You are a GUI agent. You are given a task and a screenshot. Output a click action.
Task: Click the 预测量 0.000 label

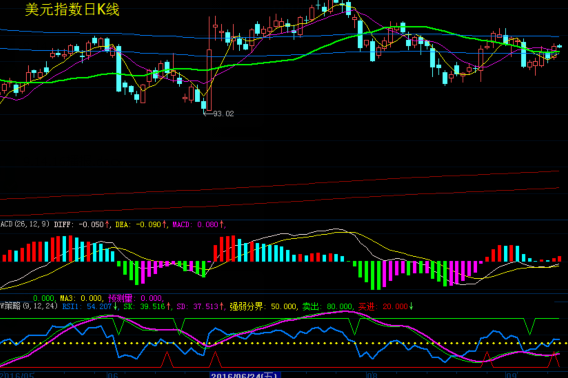pos(135,298)
